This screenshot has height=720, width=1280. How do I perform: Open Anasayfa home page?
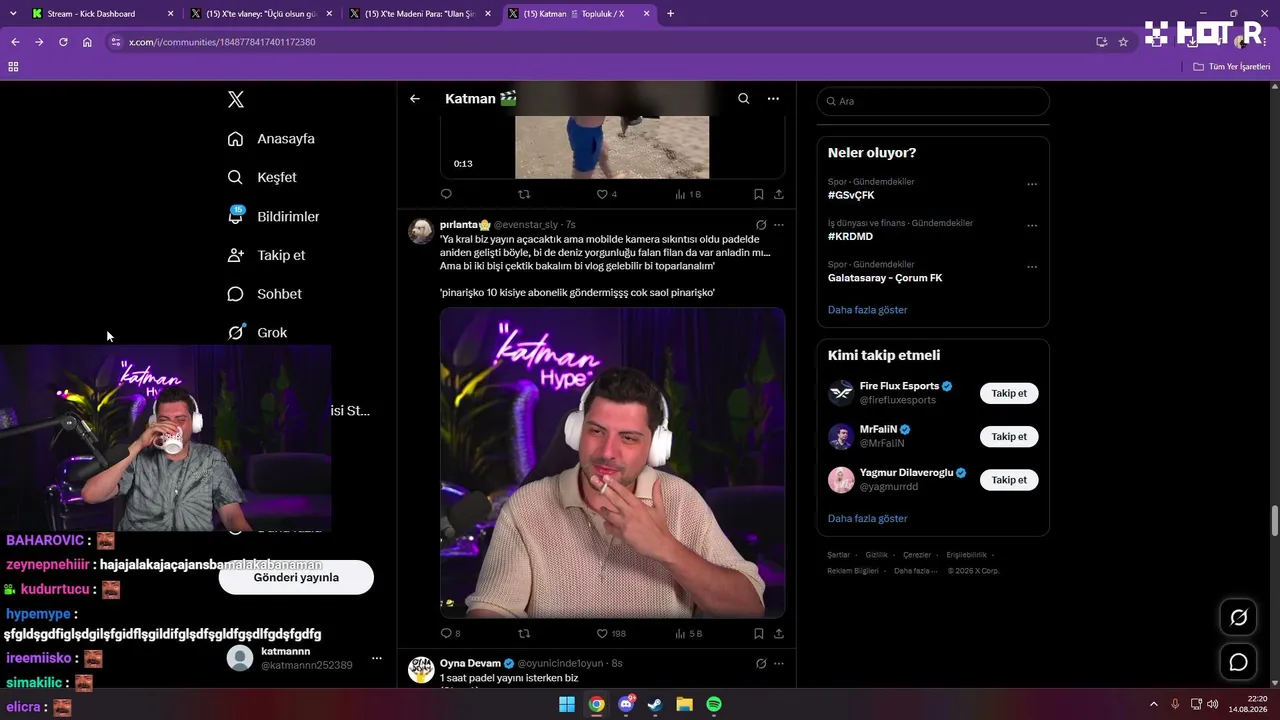click(x=271, y=139)
